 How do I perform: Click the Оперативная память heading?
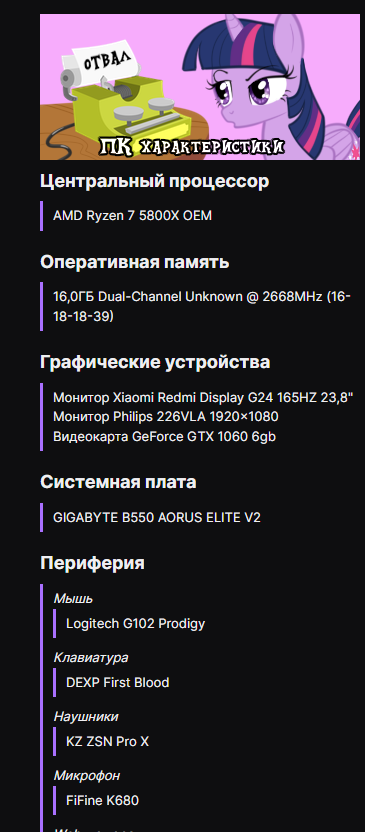click(x=135, y=262)
